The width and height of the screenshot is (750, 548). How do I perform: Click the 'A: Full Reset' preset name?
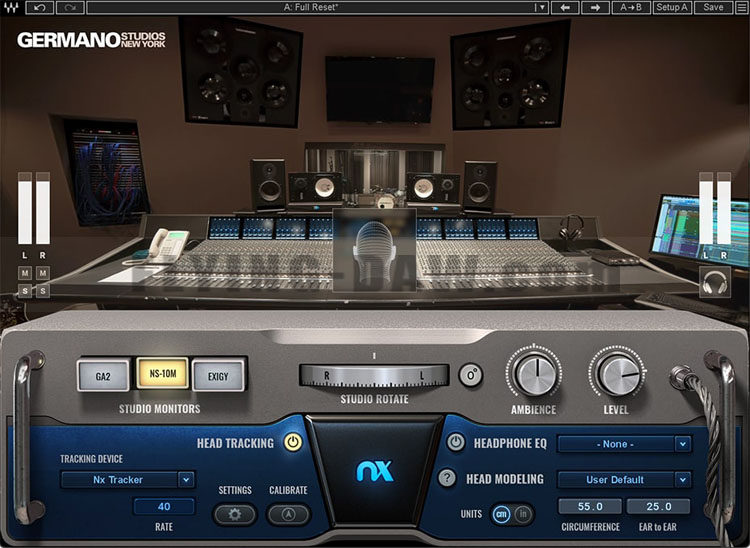coord(310,7)
